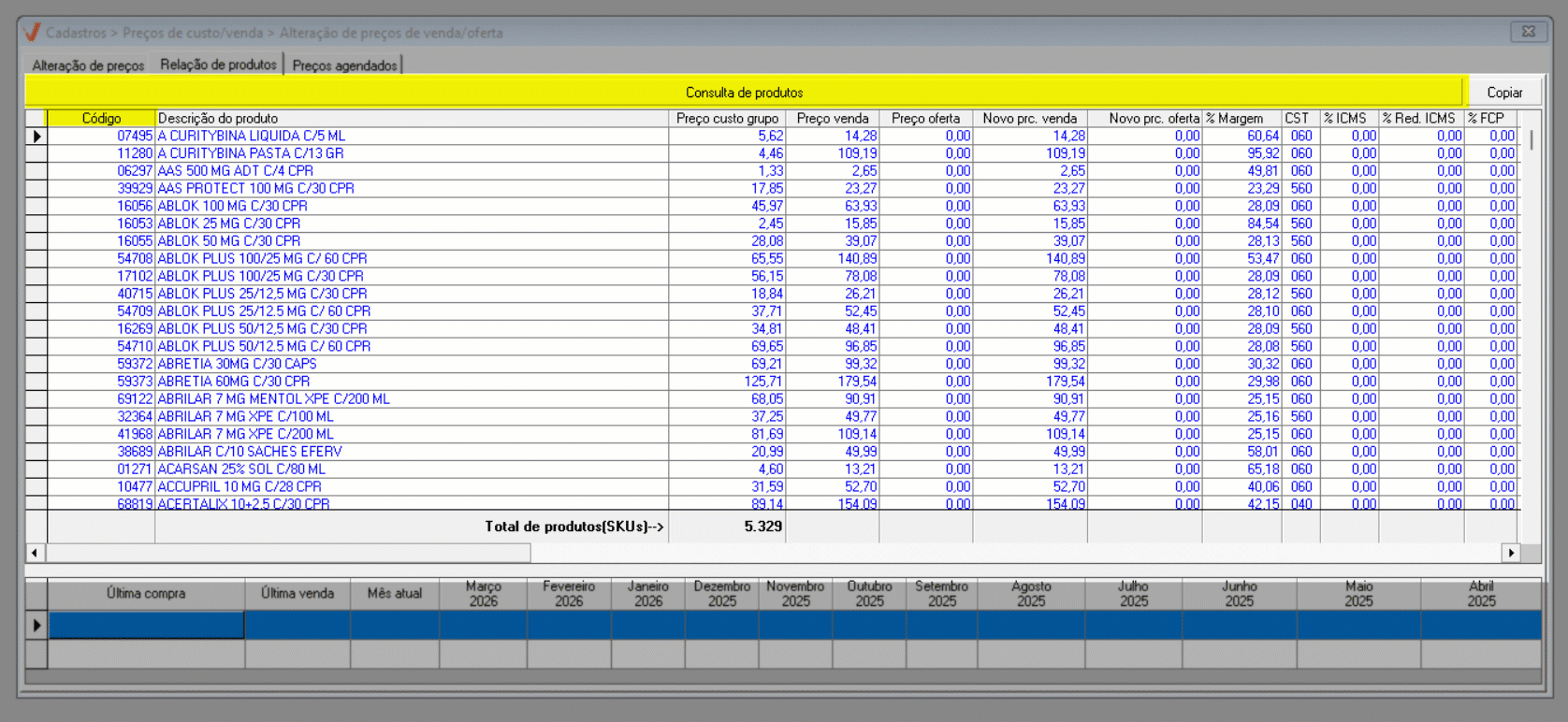Click the row pointer arrow beside code 07495

36,137
